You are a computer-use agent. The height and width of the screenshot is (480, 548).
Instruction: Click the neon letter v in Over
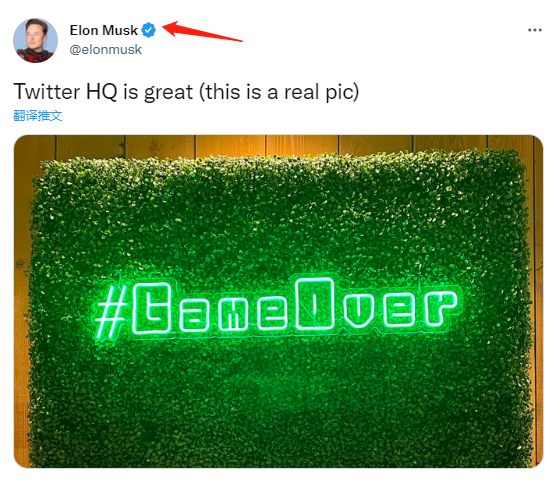tap(358, 311)
